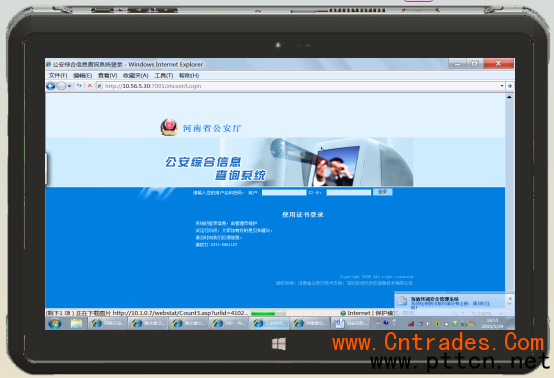Click the 口令 password input field
The width and height of the screenshot is (554, 378).
pyautogui.click(x=349, y=193)
